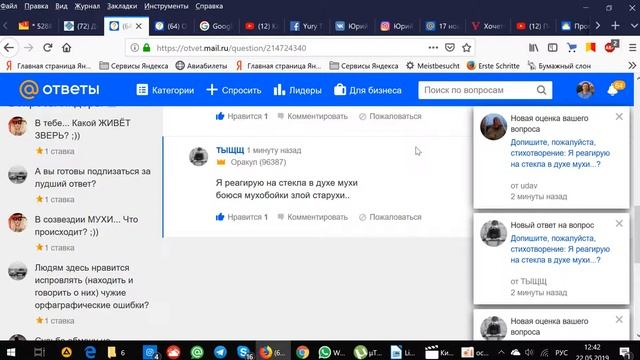Open the question link in udav's notification
640x360 pixels.
(560, 153)
